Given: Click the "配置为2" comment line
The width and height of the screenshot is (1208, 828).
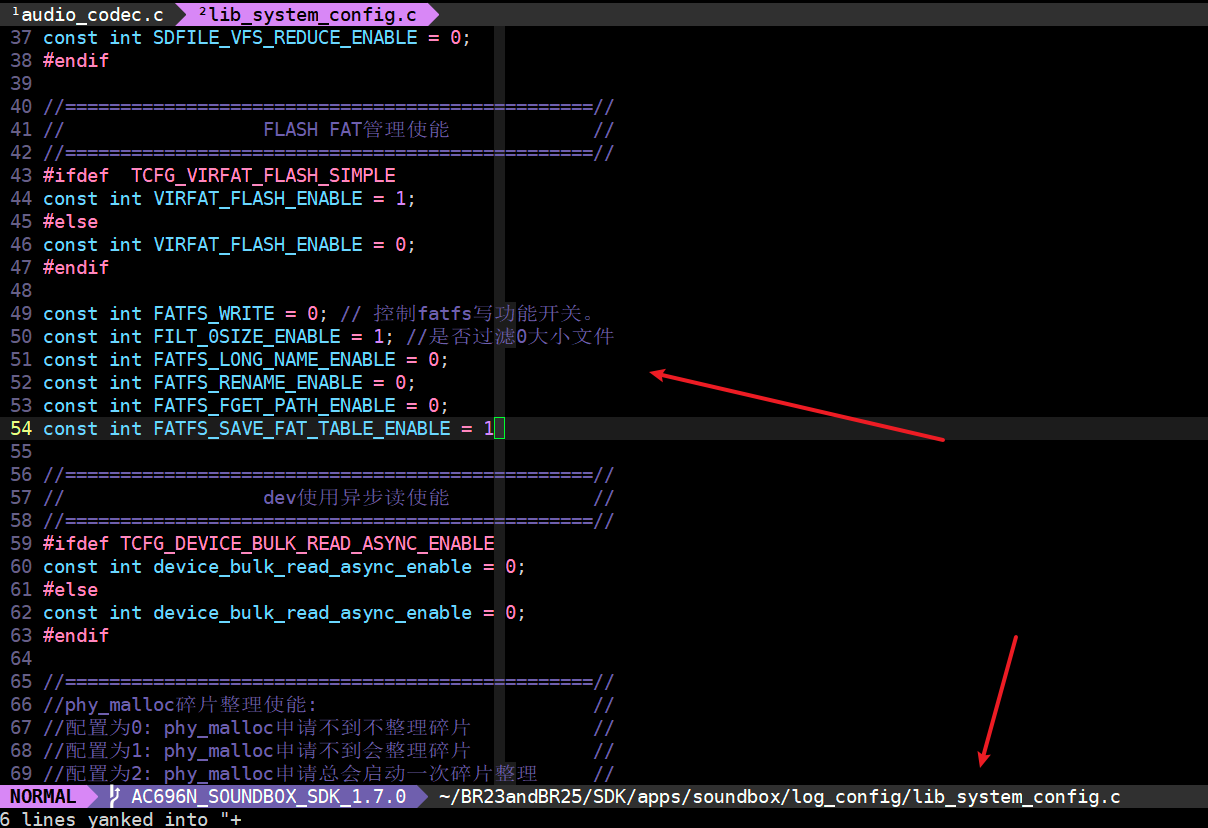Looking at the screenshot, I should tap(290, 774).
